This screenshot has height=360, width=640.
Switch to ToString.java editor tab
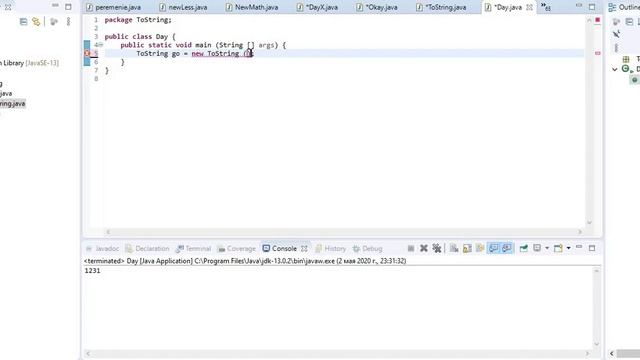(x=442, y=7)
